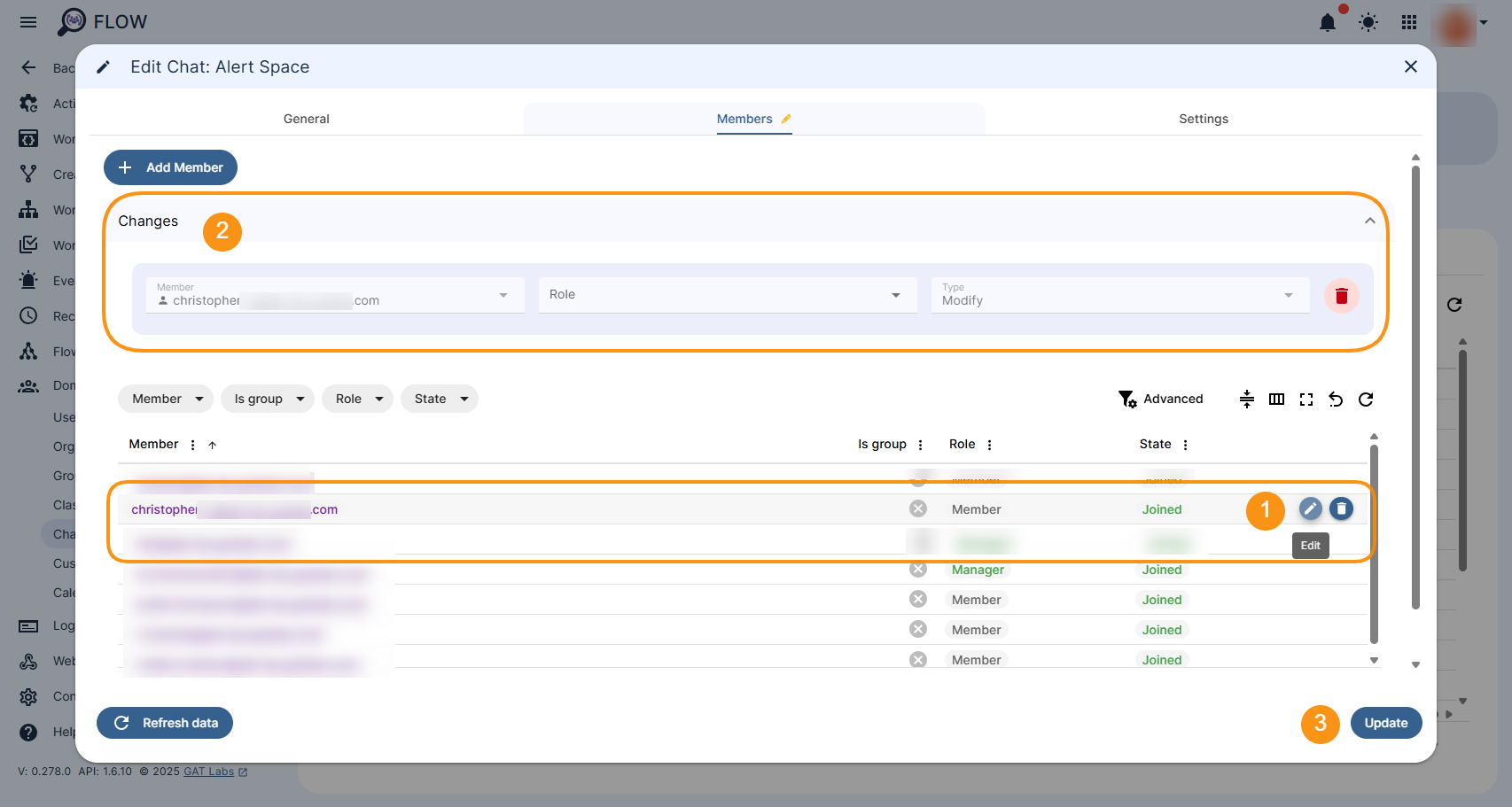Open the Advanced filter

pyautogui.click(x=1160, y=400)
